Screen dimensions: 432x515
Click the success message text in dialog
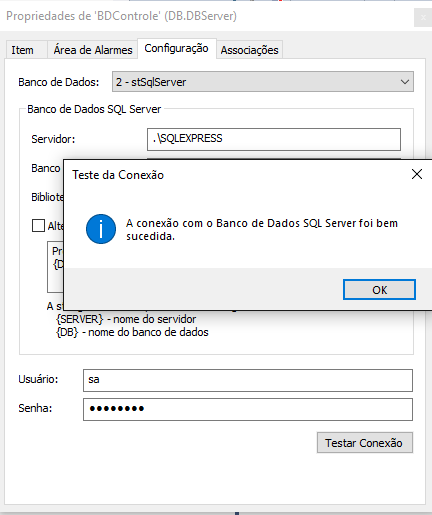[x=262, y=229]
